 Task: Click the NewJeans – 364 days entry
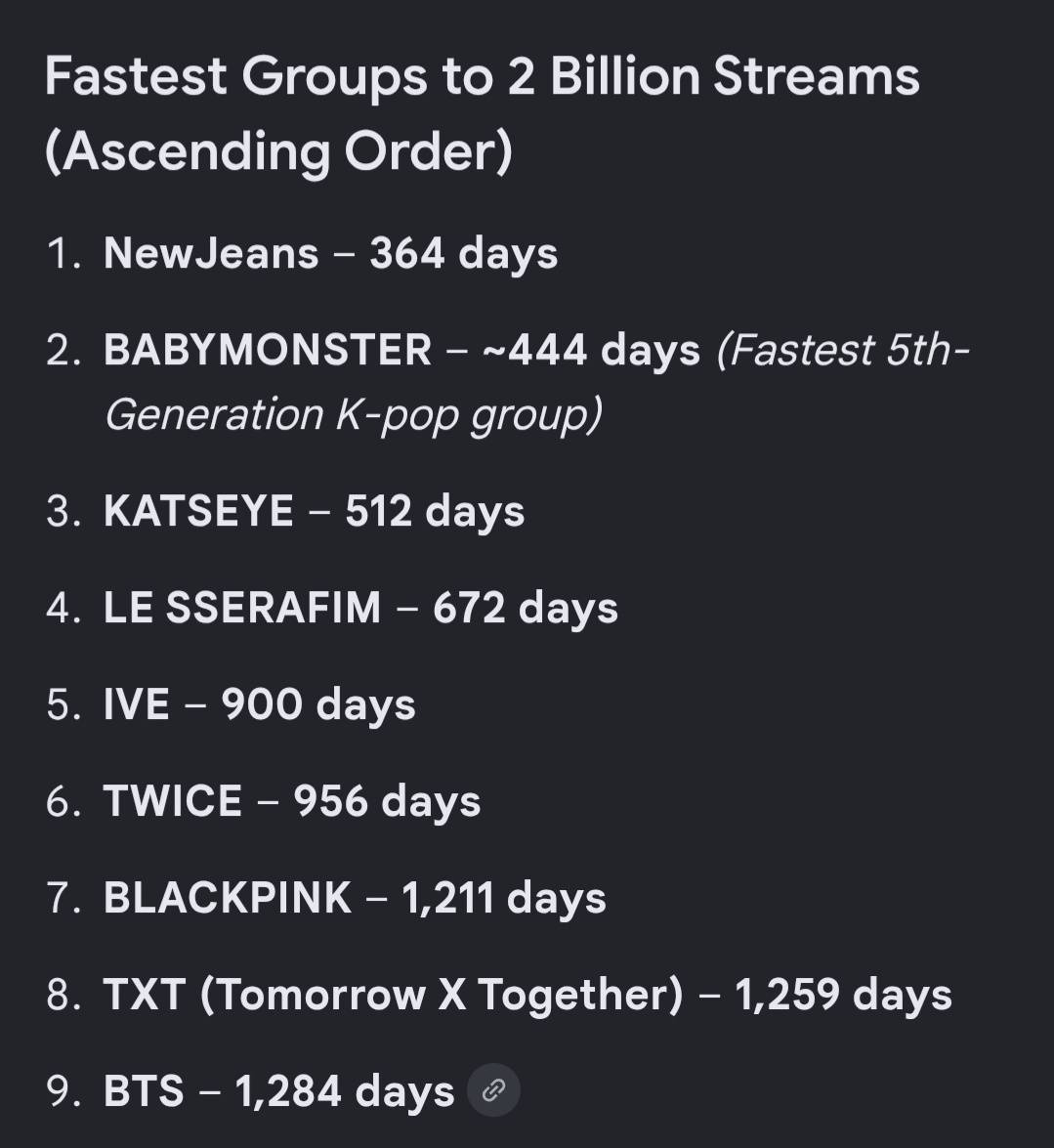pos(331,253)
